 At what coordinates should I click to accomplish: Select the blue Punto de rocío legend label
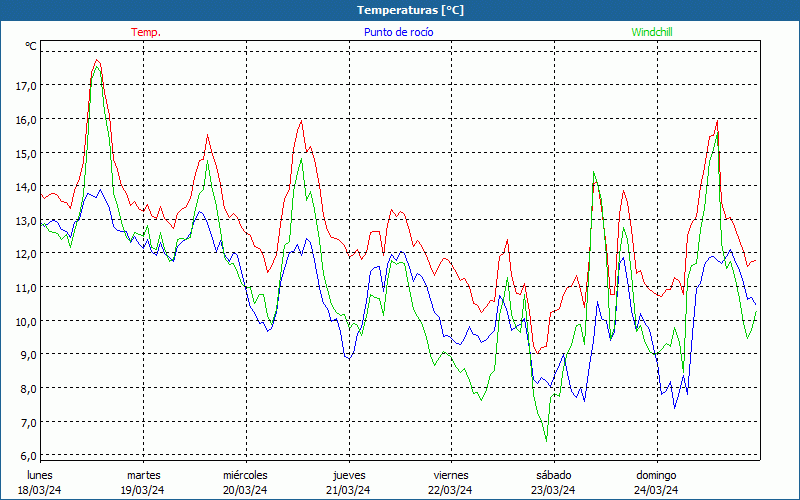pos(398,32)
